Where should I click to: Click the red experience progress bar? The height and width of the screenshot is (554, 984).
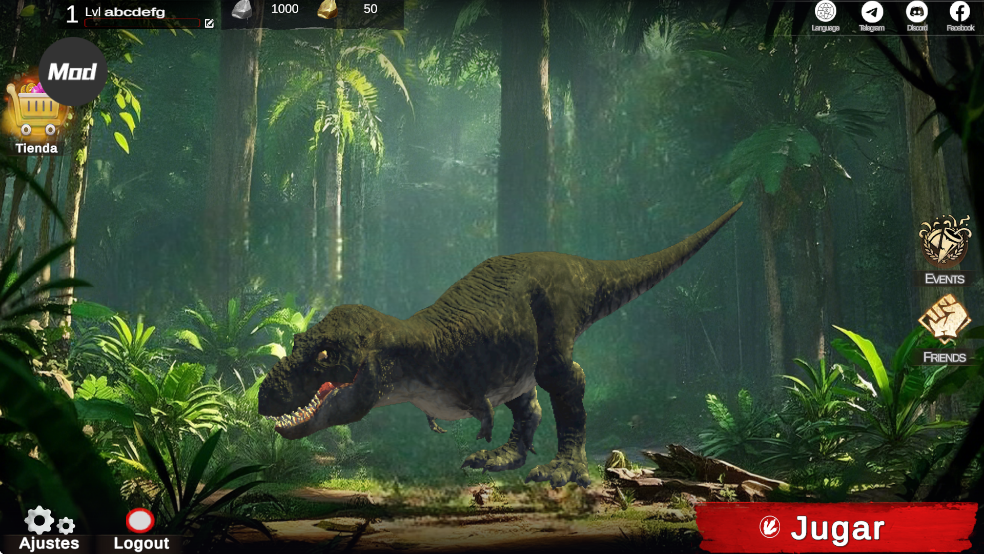click(x=140, y=21)
